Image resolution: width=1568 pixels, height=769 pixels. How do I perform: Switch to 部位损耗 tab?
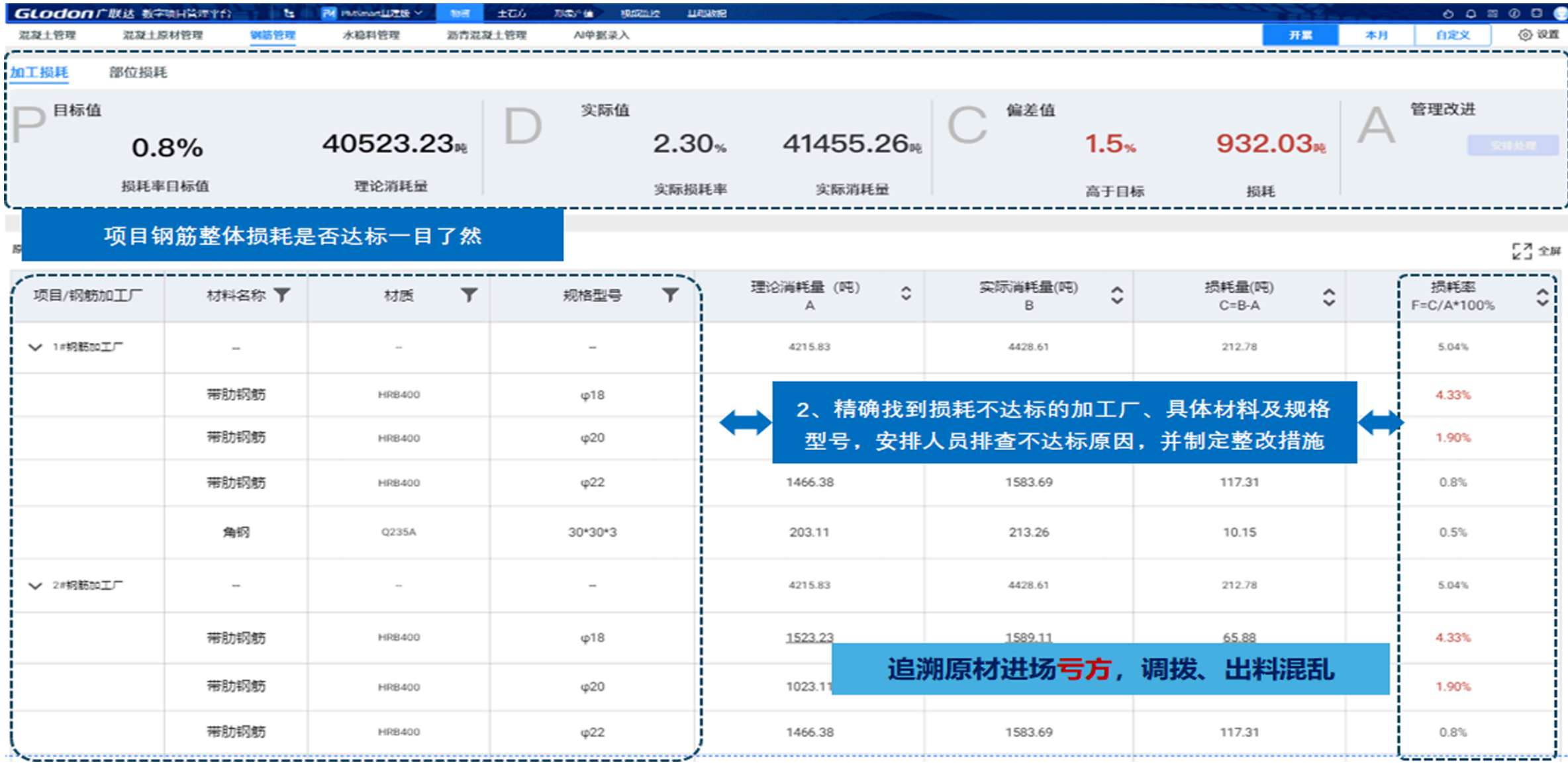click(x=138, y=72)
